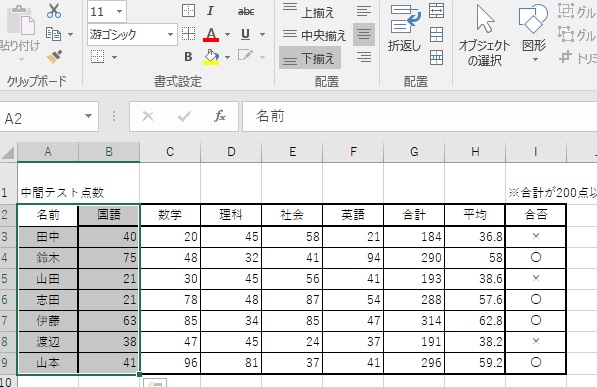Screen dimensions: 597x387
Task: Open the borders dropdown arrow
Action: 114,58
